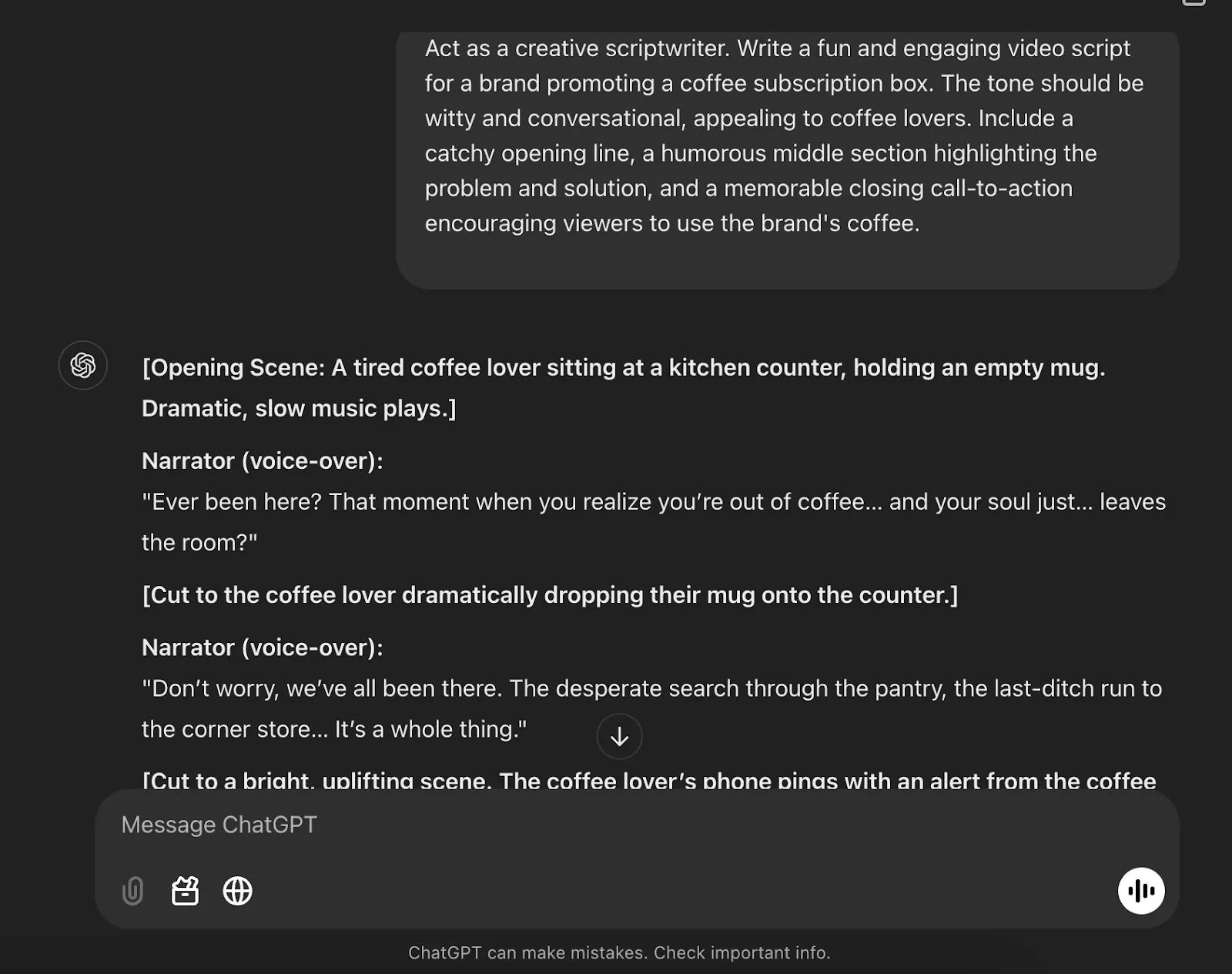Click the paperclip attach file icon
The height and width of the screenshot is (974, 1232).
pyautogui.click(x=132, y=891)
